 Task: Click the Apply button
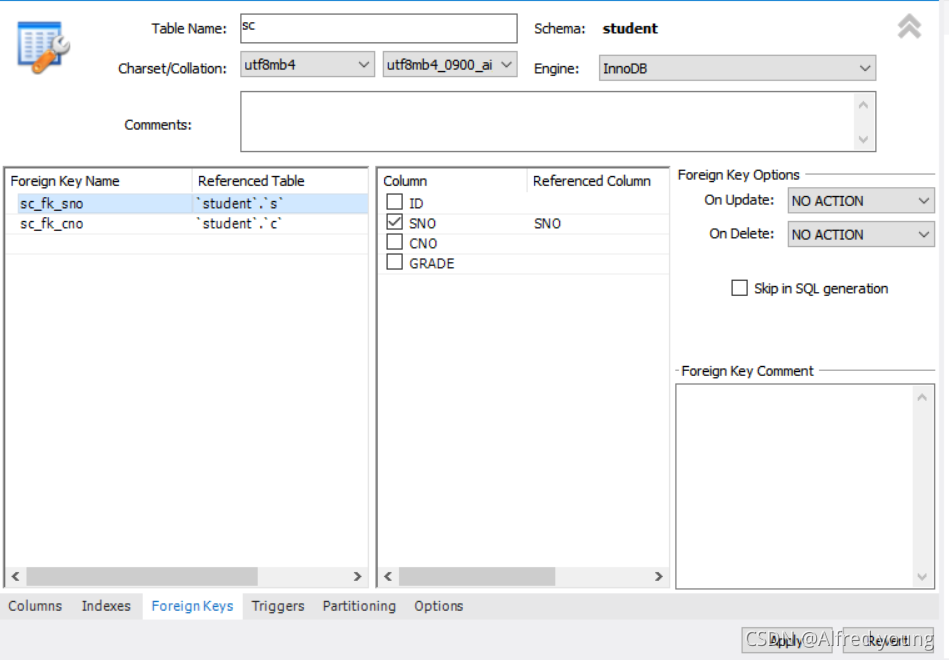787,640
